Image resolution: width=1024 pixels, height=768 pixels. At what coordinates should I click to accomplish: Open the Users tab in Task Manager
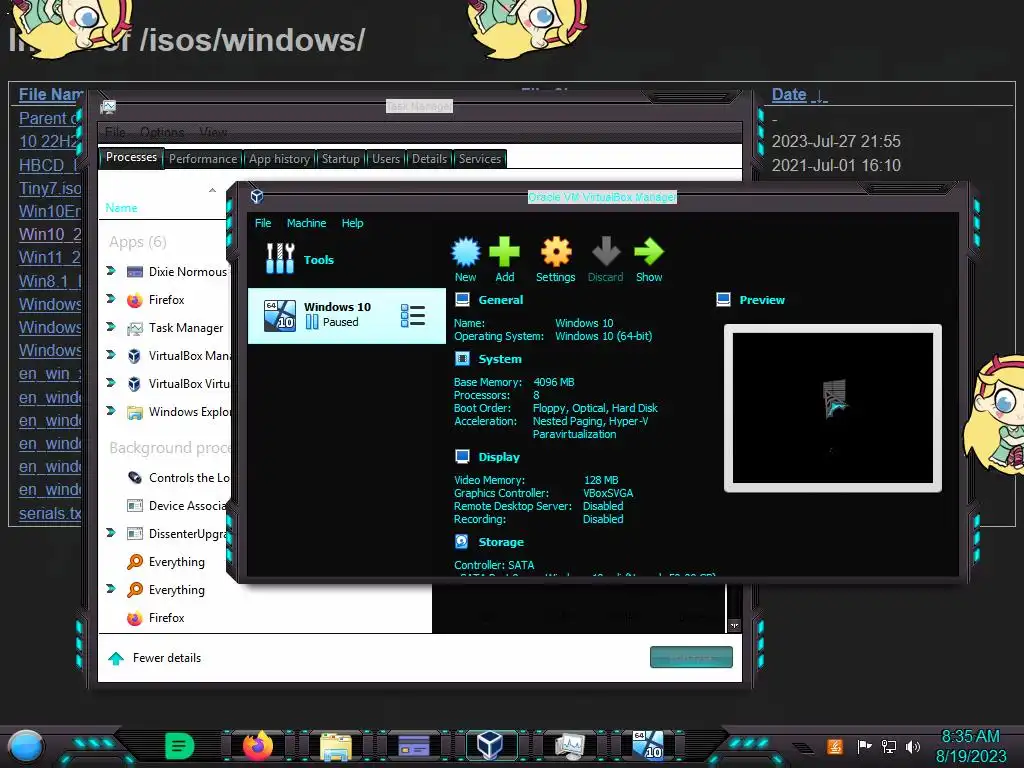point(386,159)
